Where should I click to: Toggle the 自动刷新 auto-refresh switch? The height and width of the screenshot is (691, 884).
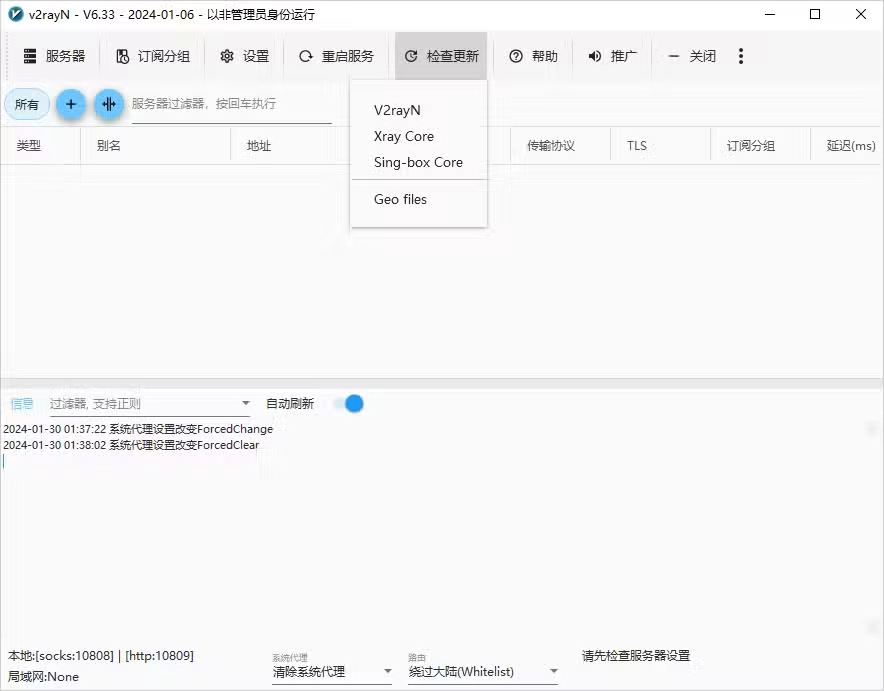click(350, 403)
